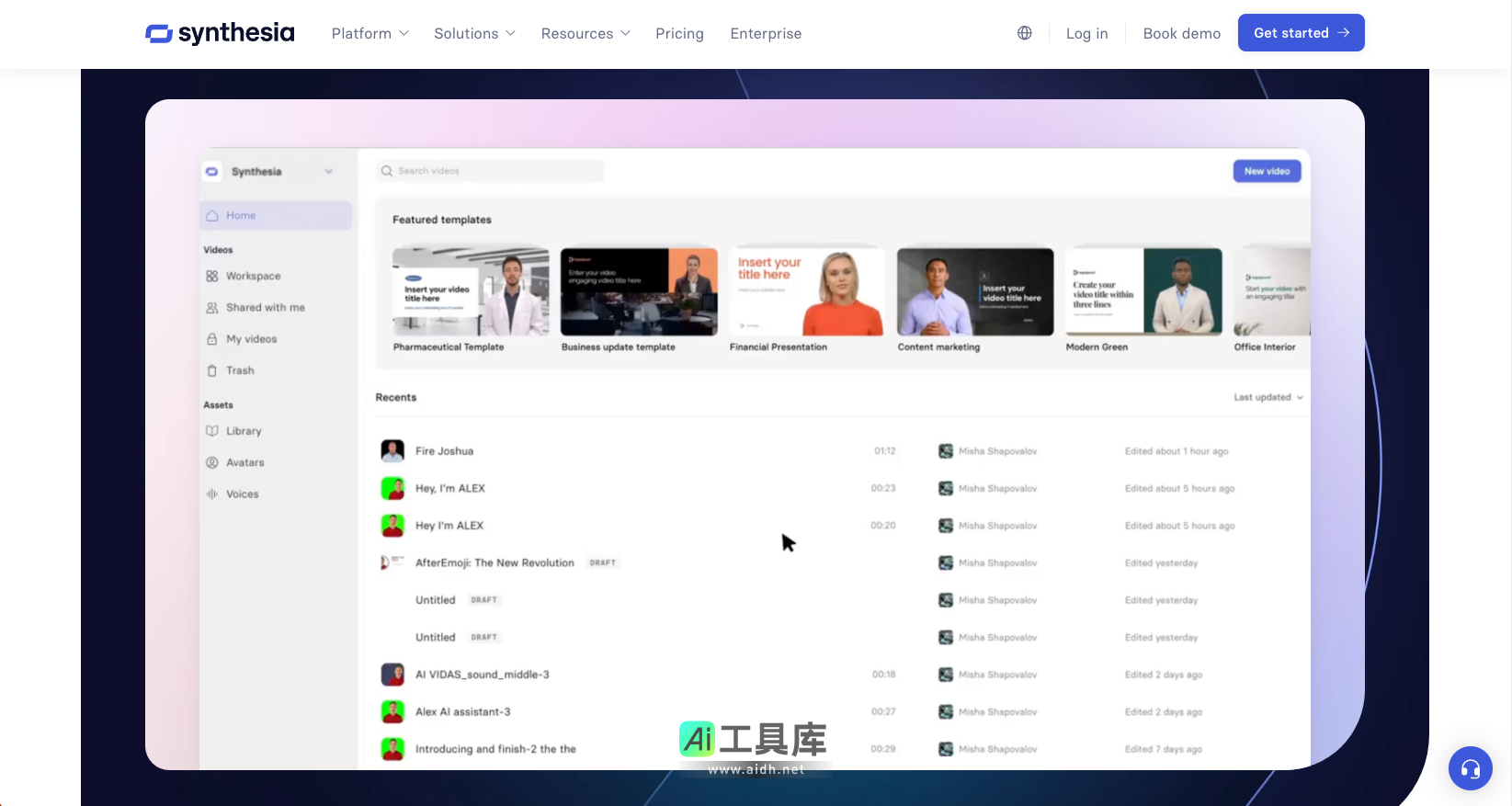Screen dimensions: 1512x806
Task: Open Avatars icon in Assets section
Action: pos(212,462)
